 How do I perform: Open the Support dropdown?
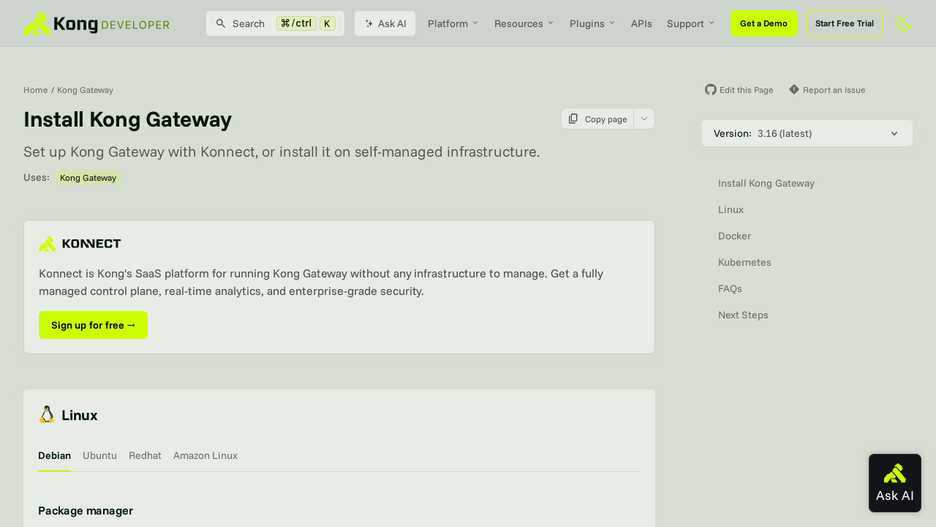690,23
